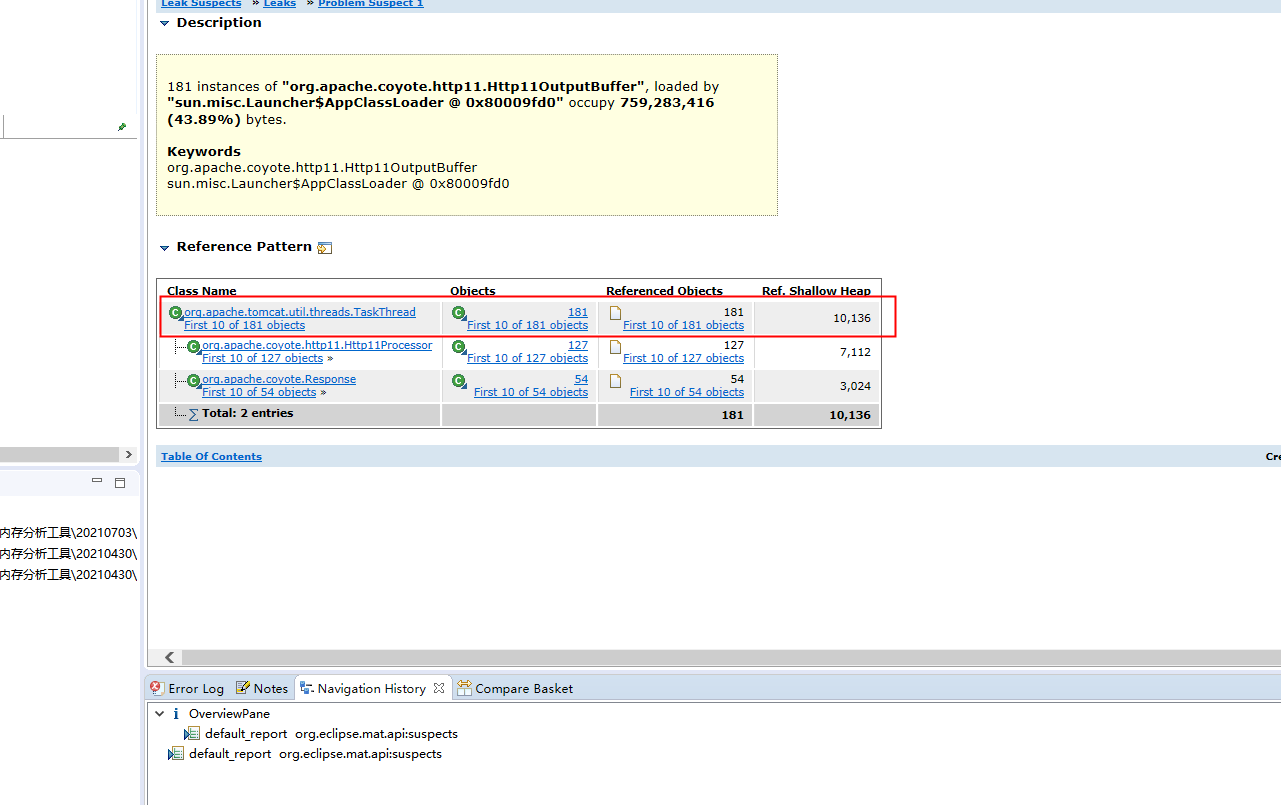Switch to the Error Log tab

[190, 688]
